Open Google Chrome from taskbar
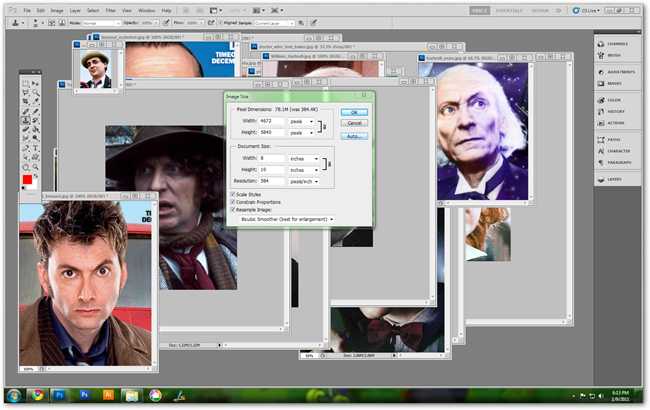Viewport: 650px width, 410px height. click(38, 395)
